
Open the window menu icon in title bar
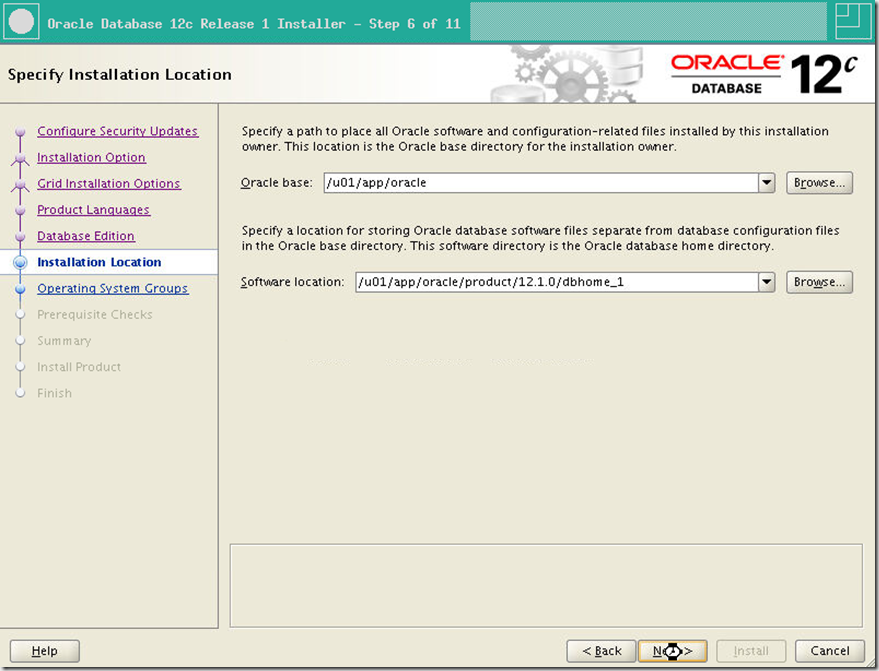point(21,22)
